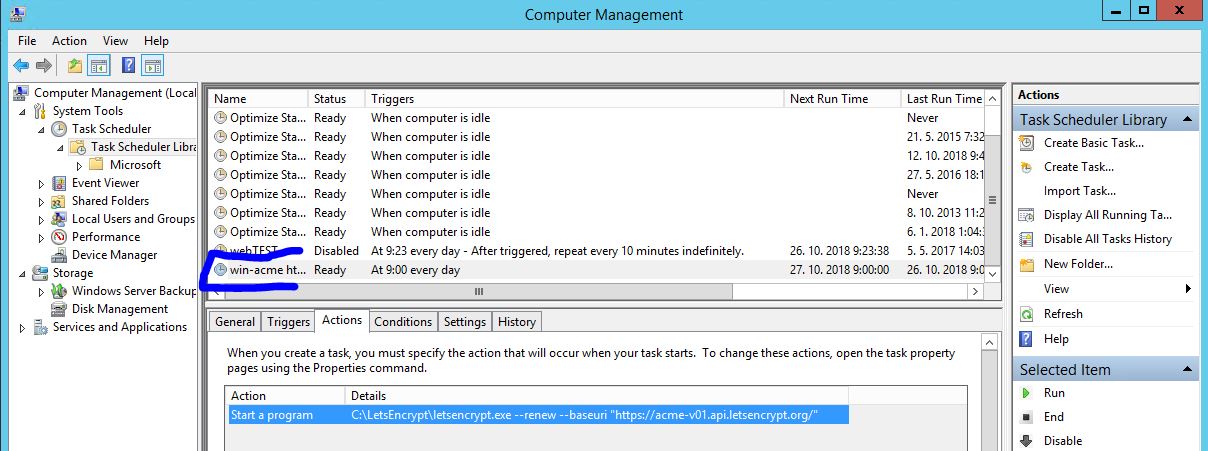
Task: Click the Up one level folder icon
Action: point(75,66)
